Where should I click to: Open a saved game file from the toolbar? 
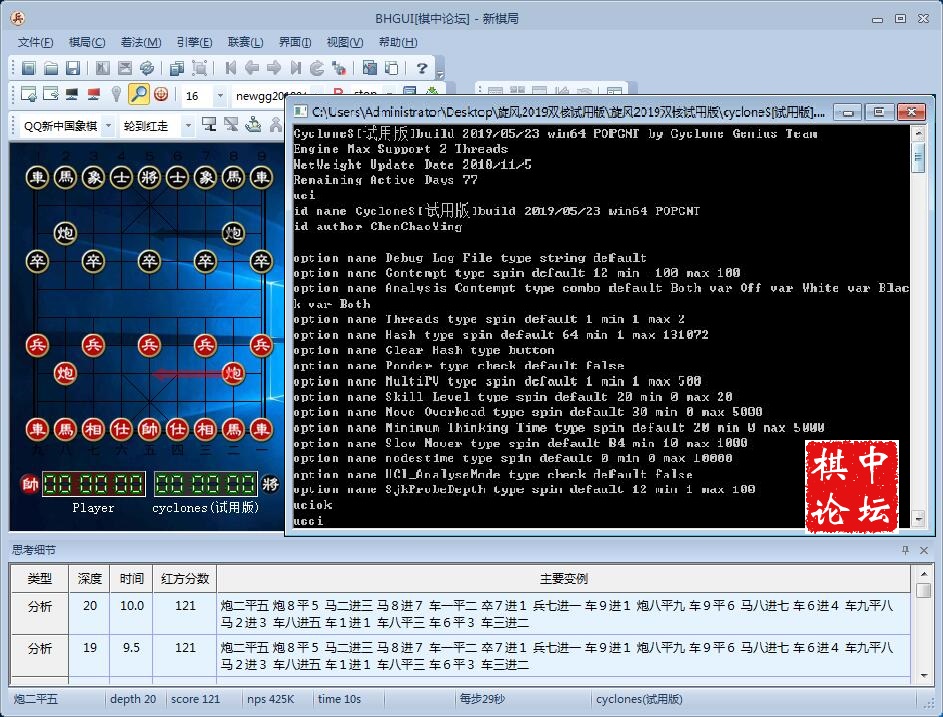[x=51, y=68]
